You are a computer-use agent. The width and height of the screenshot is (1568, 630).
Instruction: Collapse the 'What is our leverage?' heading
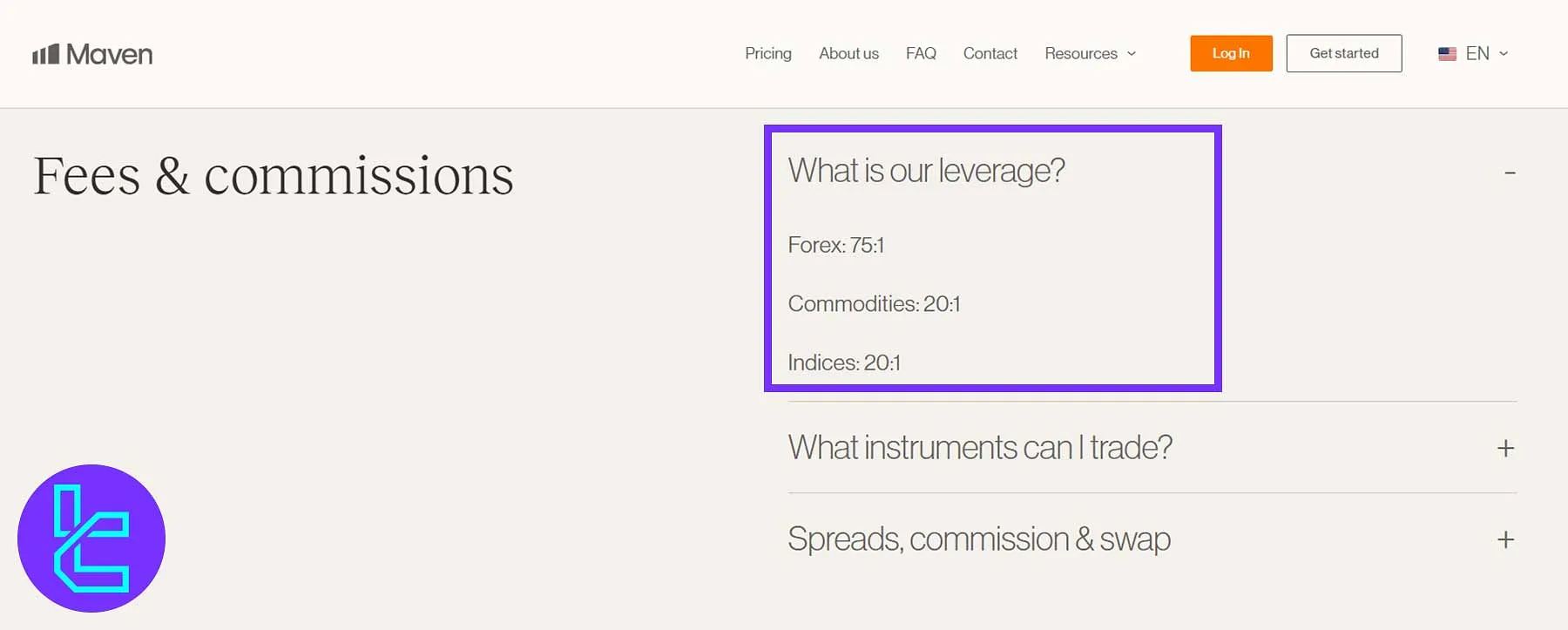point(926,171)
